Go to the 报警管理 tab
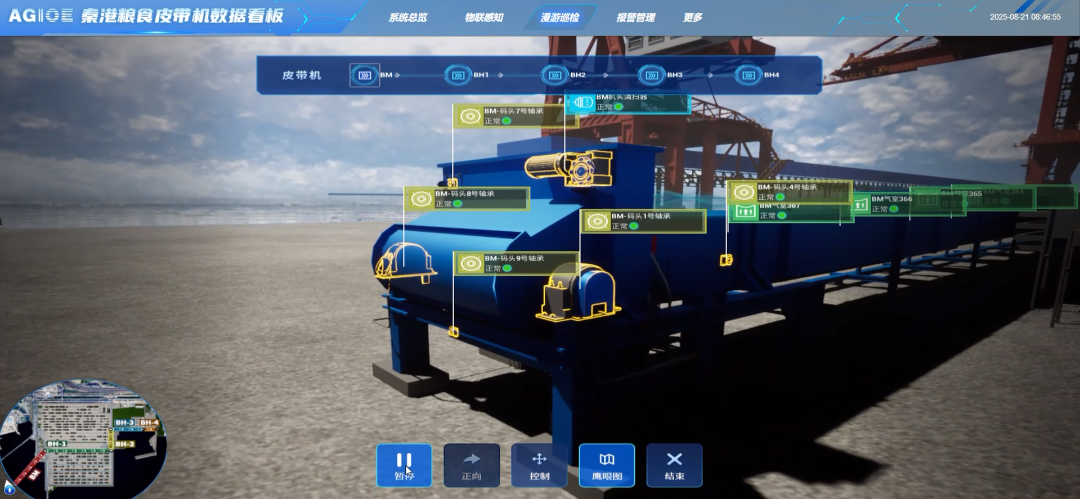Screen dimensions: 1080x499 click(x=636, y=17)
